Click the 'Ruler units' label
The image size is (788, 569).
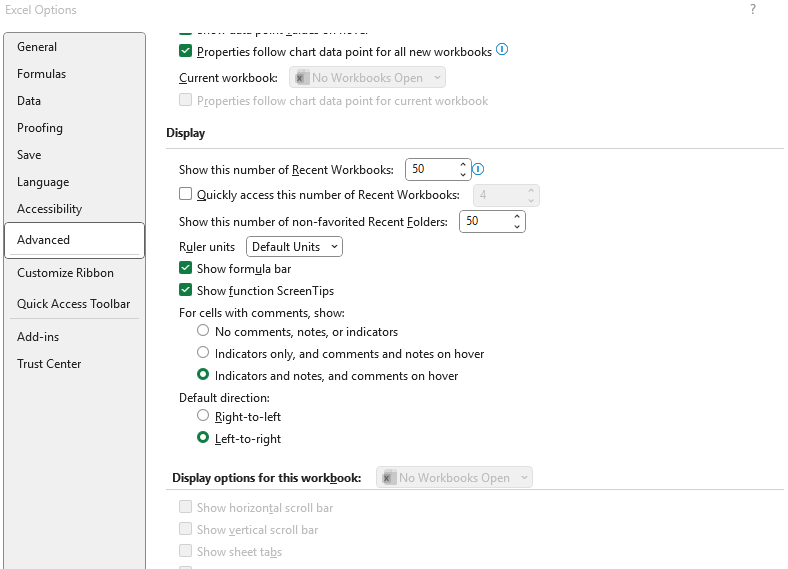207,247
